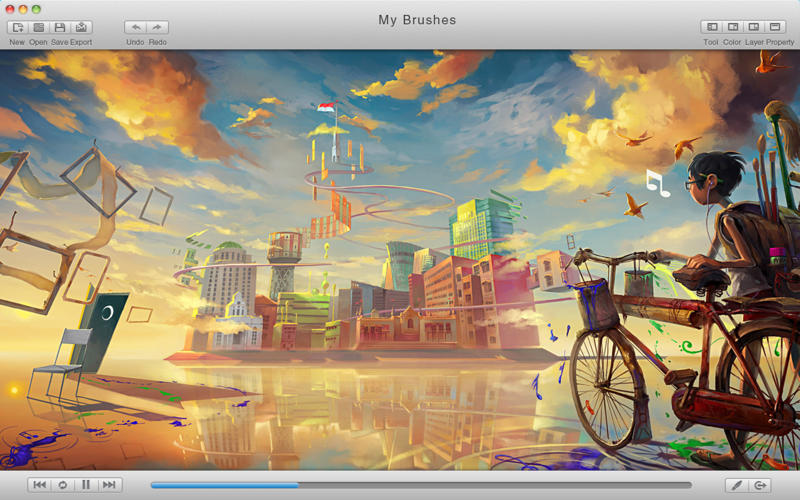The image size is (800, 500).
Task: Export the artwork via Export icon
Action: click(x=81, y=28)
